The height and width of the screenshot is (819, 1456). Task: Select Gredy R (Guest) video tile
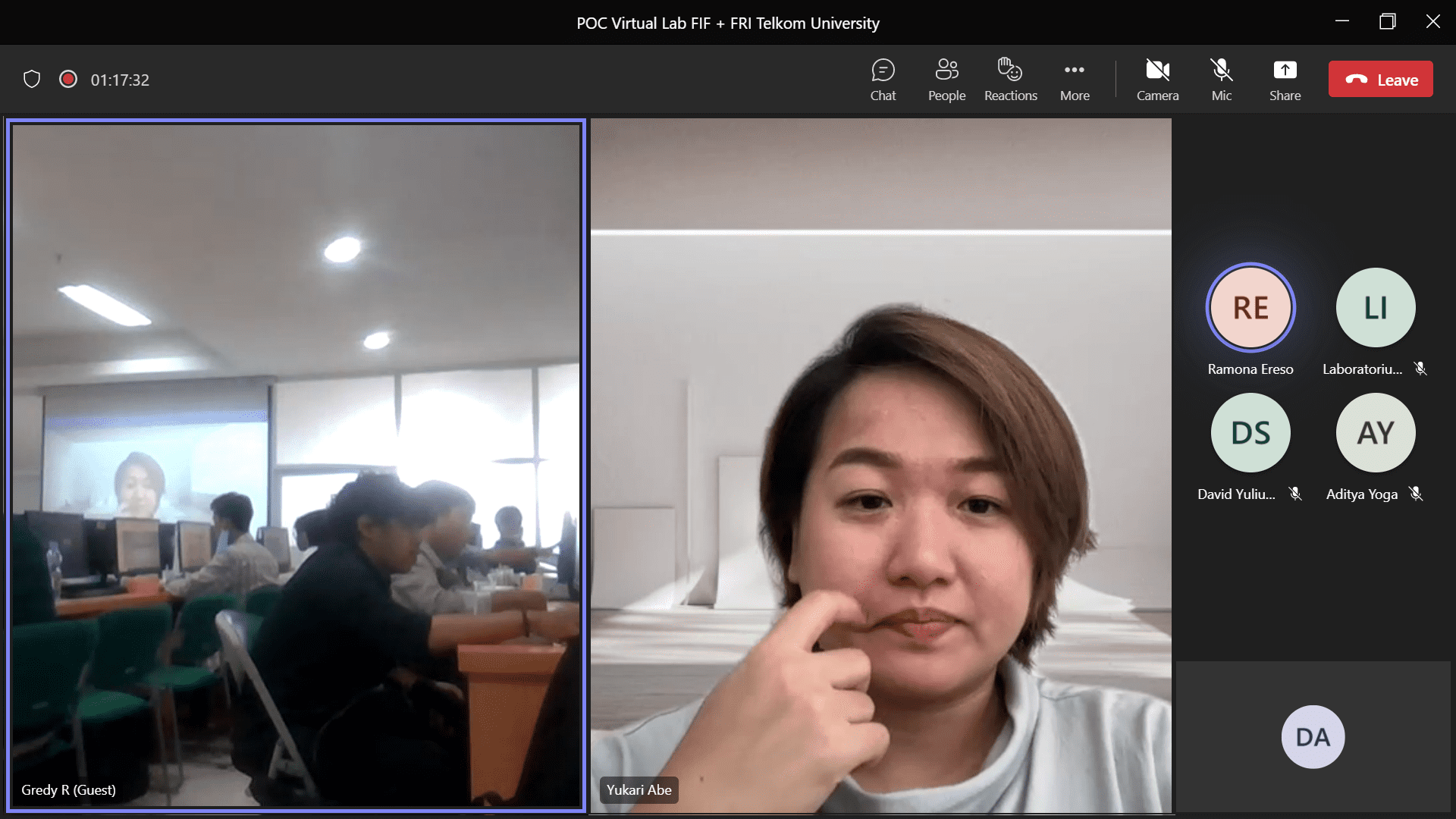tap(296, 464)
